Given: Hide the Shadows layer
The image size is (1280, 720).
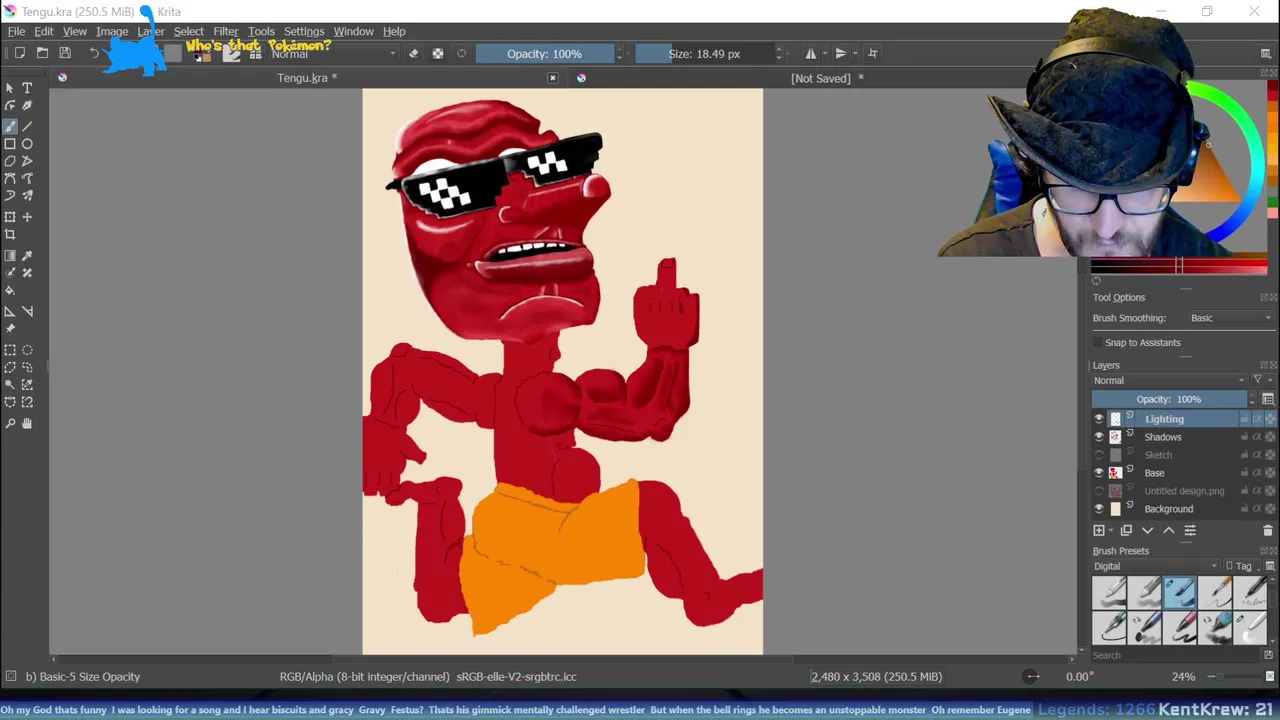Looking at the screenshot, I should pyautogui.click(x=1099, y=437).
